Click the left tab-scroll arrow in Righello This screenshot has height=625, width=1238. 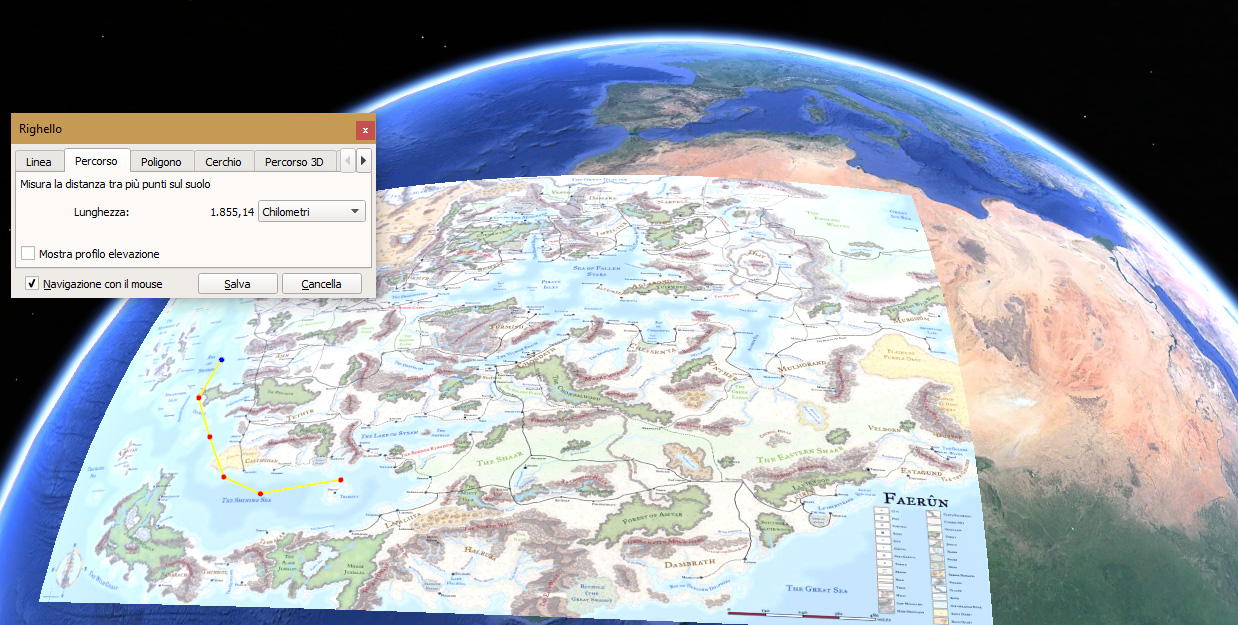pos(348,161)
